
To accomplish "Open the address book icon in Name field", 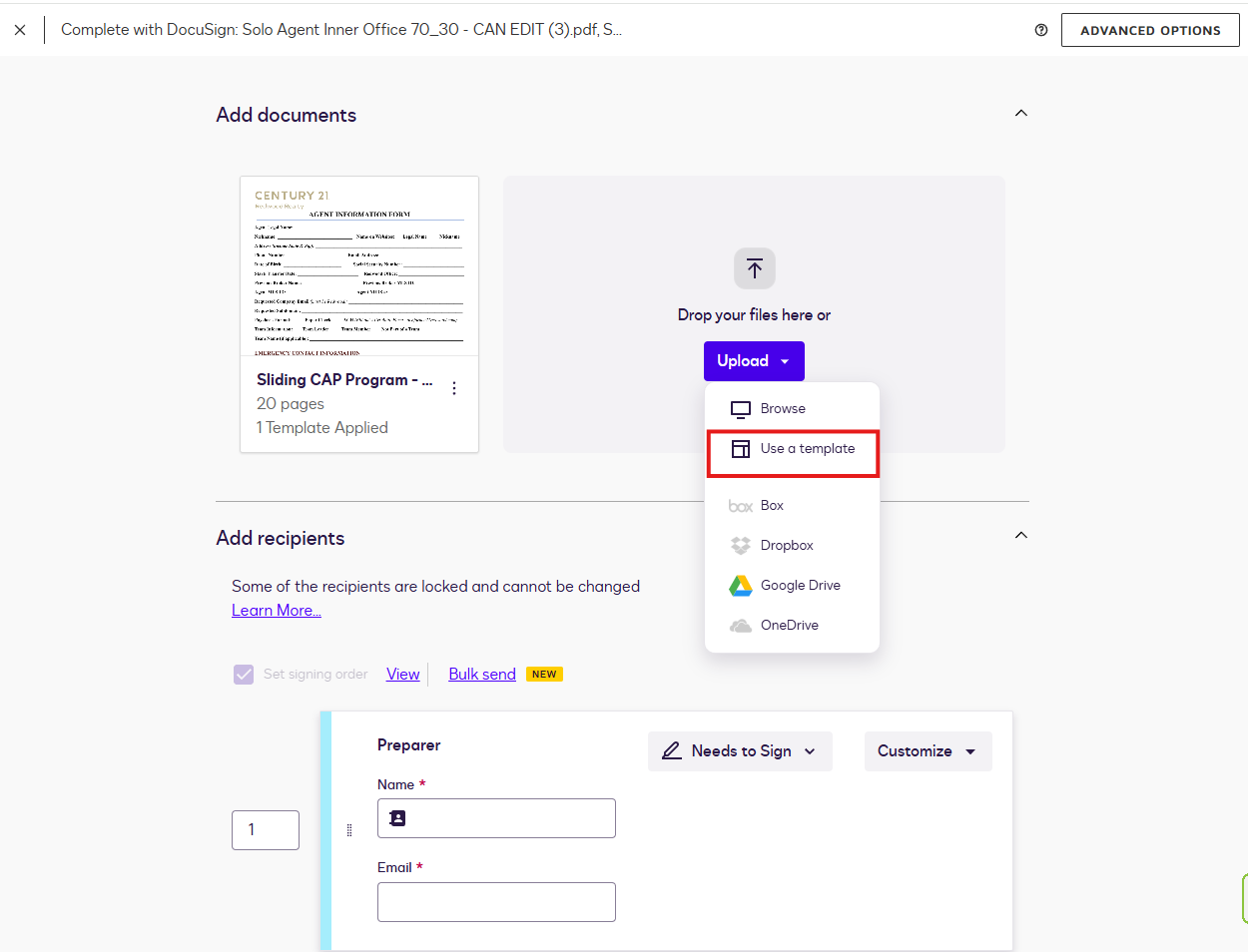I will [x=397, y=818].
